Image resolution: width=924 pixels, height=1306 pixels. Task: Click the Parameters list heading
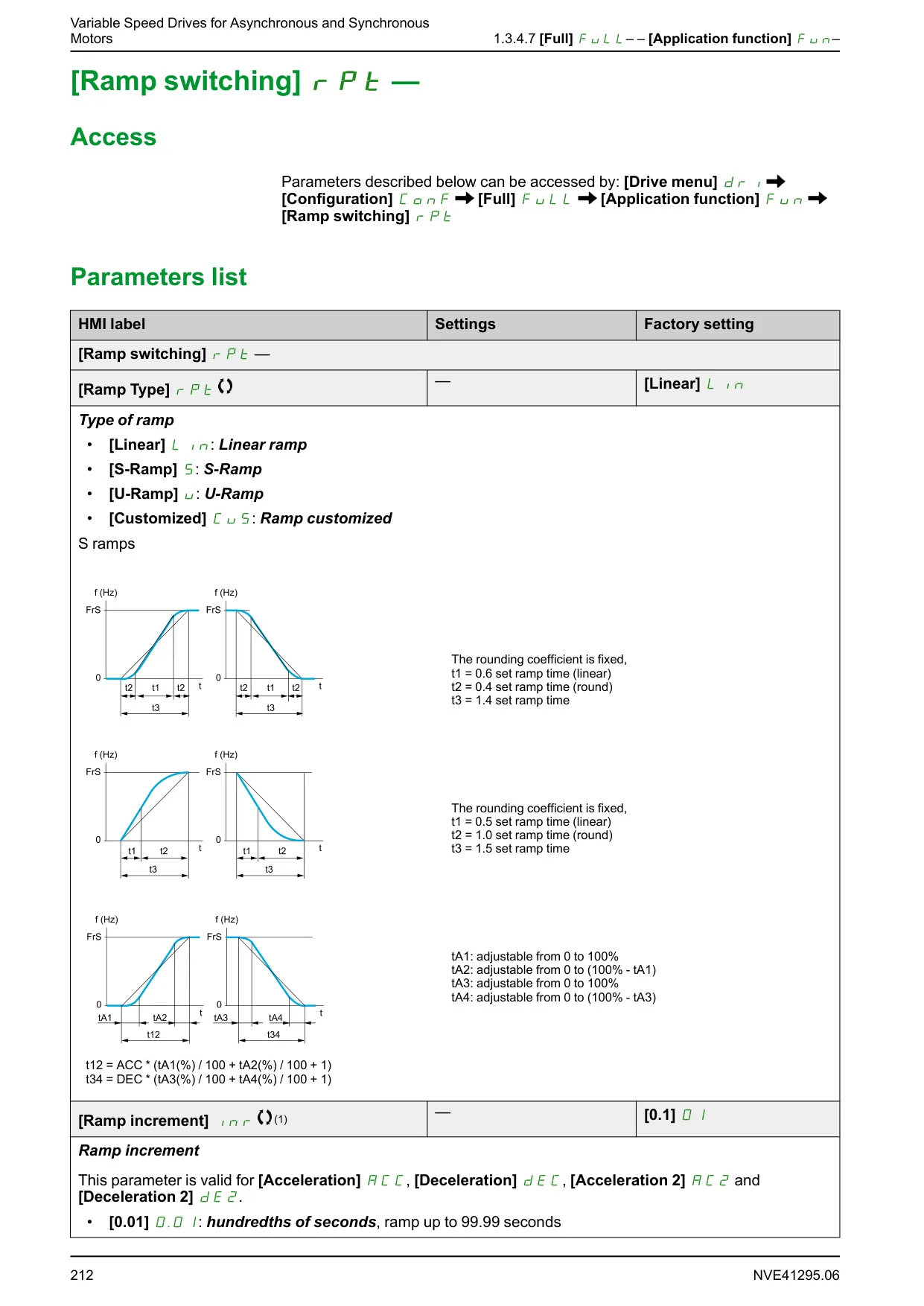pyautogui.click(x=159, y=277)
